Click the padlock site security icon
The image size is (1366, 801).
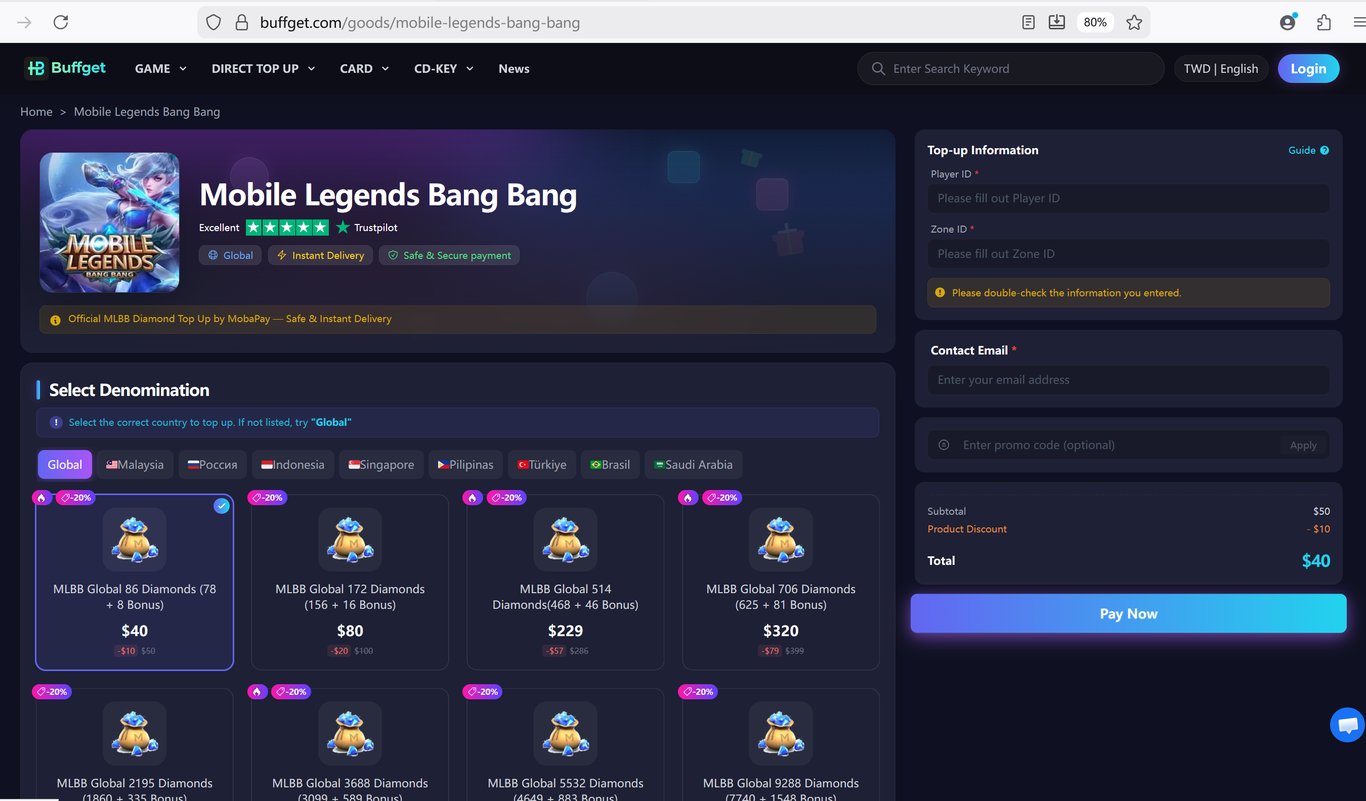pyautogui.click(x=240, y=22)
